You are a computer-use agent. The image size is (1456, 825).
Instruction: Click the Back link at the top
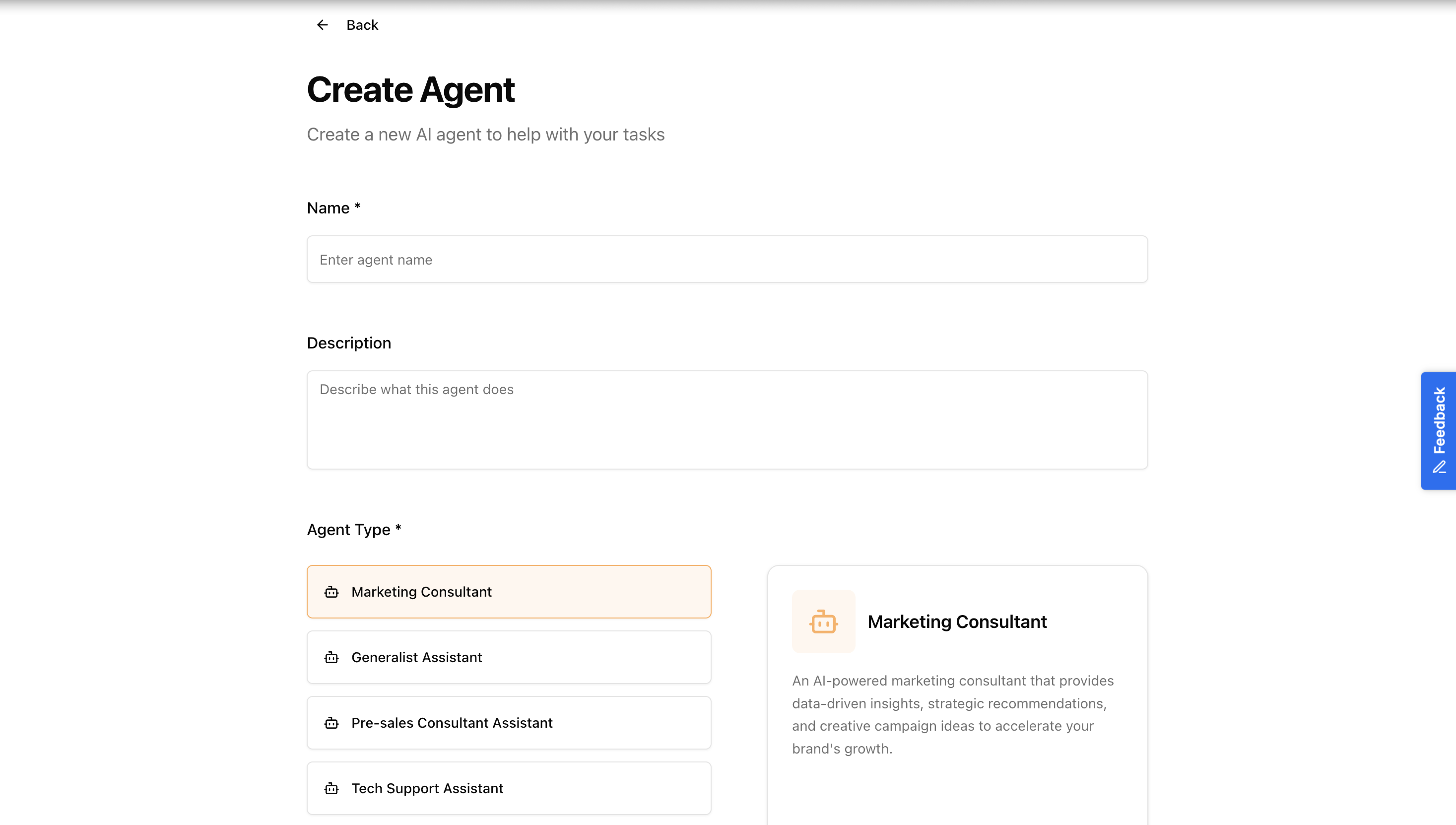(362, 24)
